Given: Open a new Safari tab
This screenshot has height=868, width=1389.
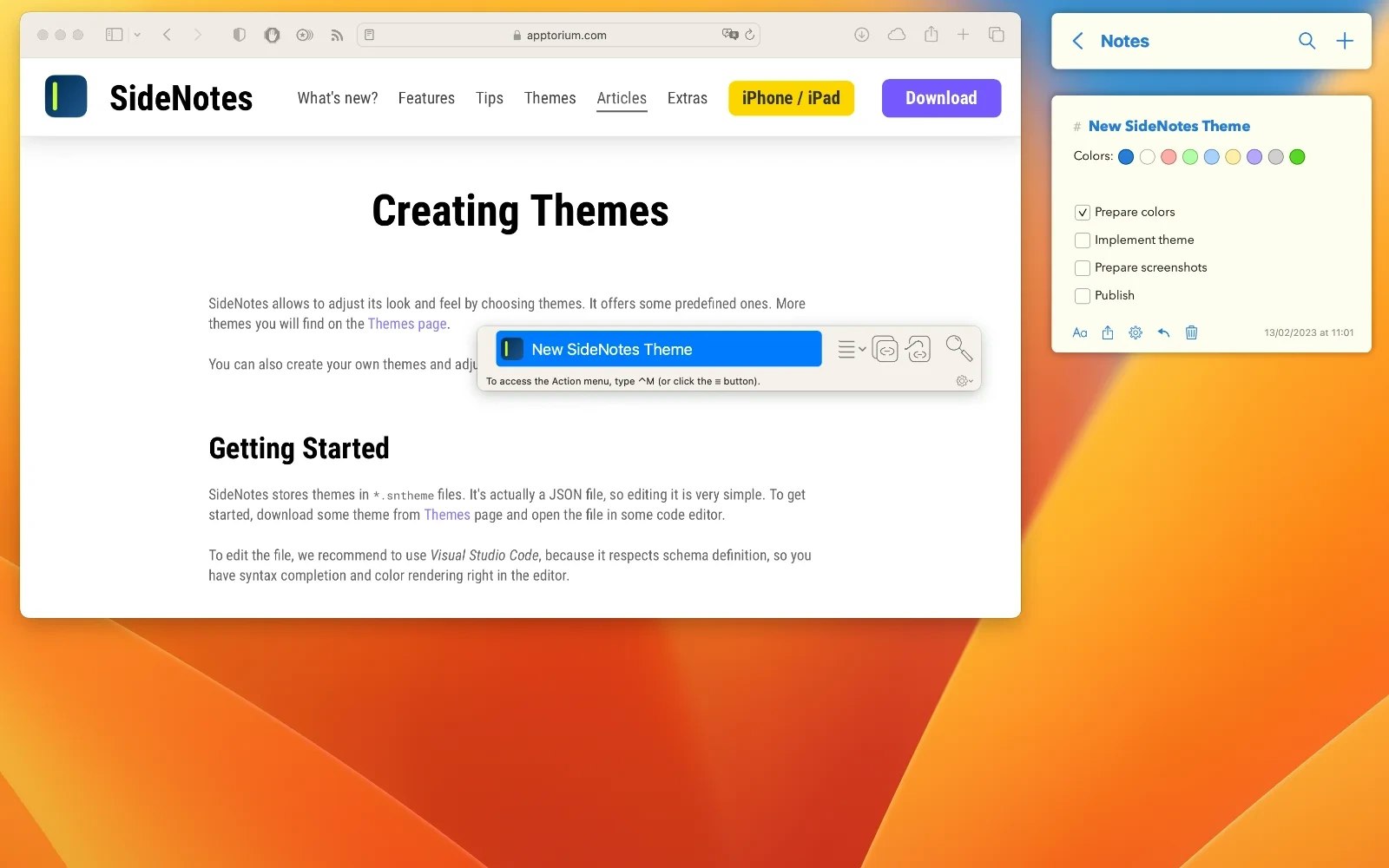Looking at the screenshot, I should pyautogui.click(x=963, y=35).
